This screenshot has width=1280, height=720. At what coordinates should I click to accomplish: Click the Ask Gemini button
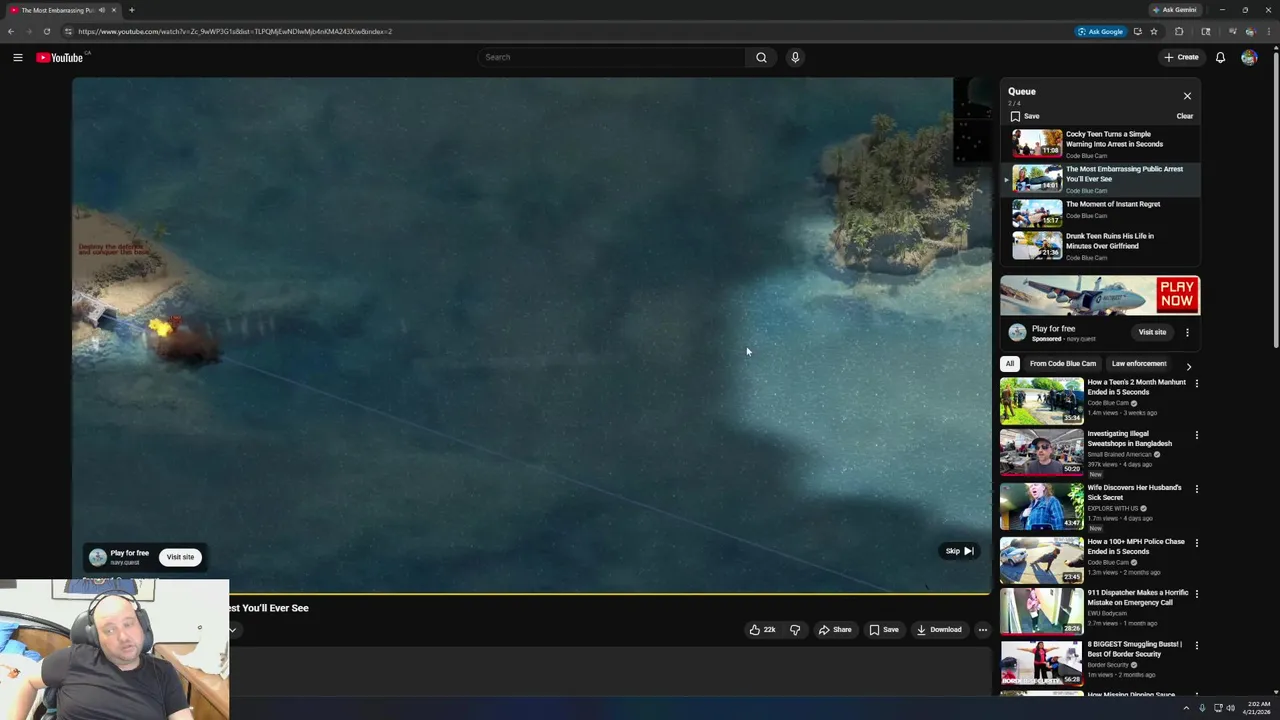tap(1175, 10)
